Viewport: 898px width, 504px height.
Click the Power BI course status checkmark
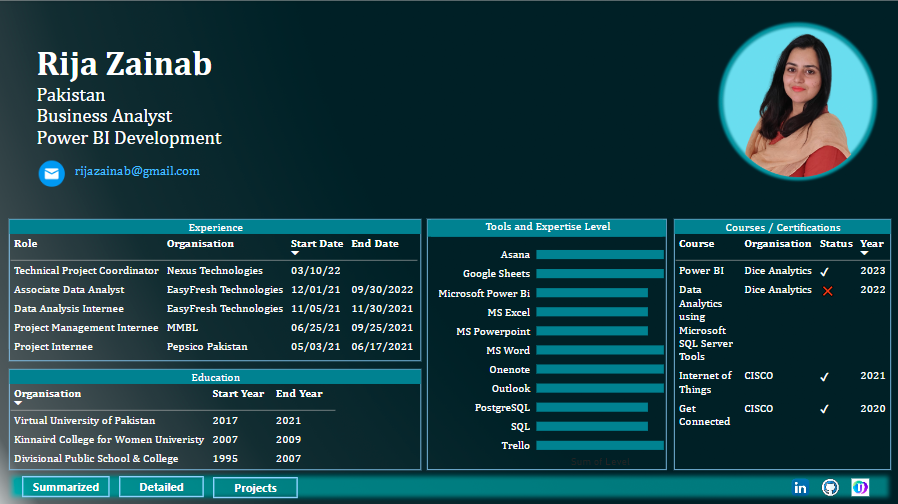[825, 271]
